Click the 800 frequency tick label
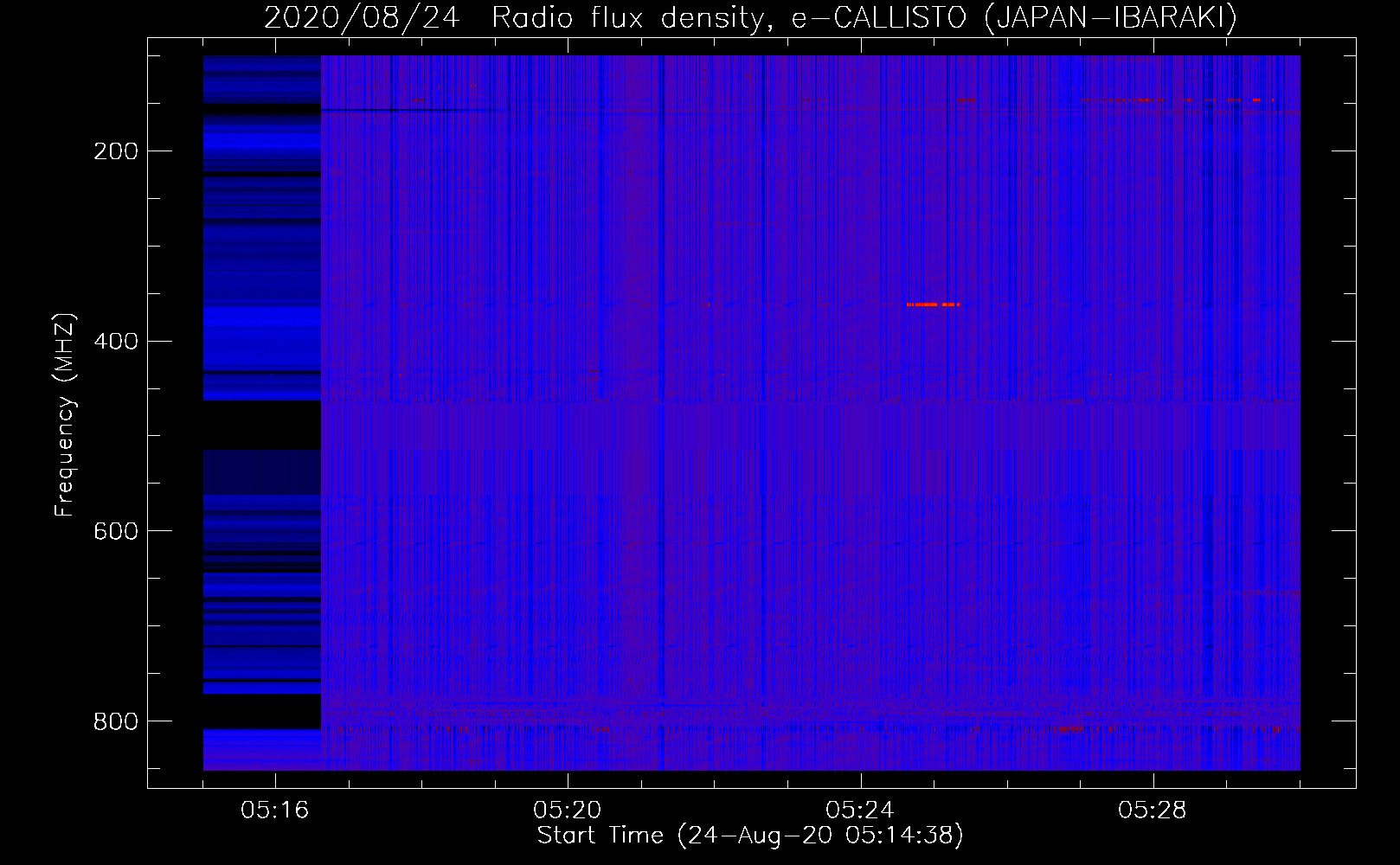Image resolution: width=1400 pixels, height=865 pixels. click(x=116, y=721)
